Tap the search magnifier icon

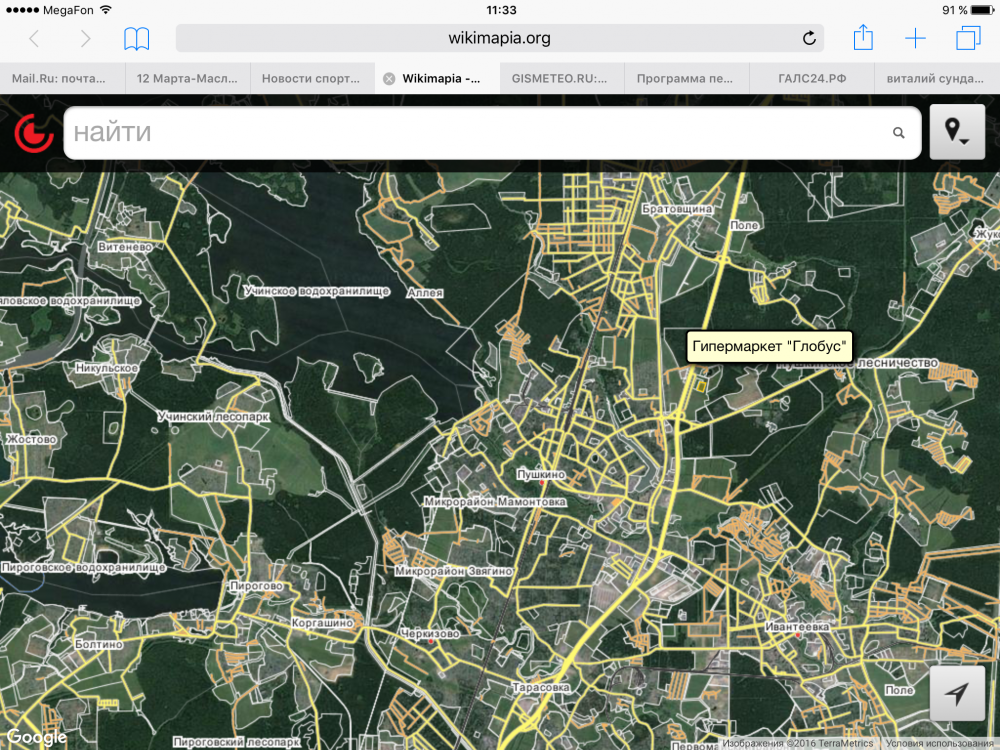(898, 133)
